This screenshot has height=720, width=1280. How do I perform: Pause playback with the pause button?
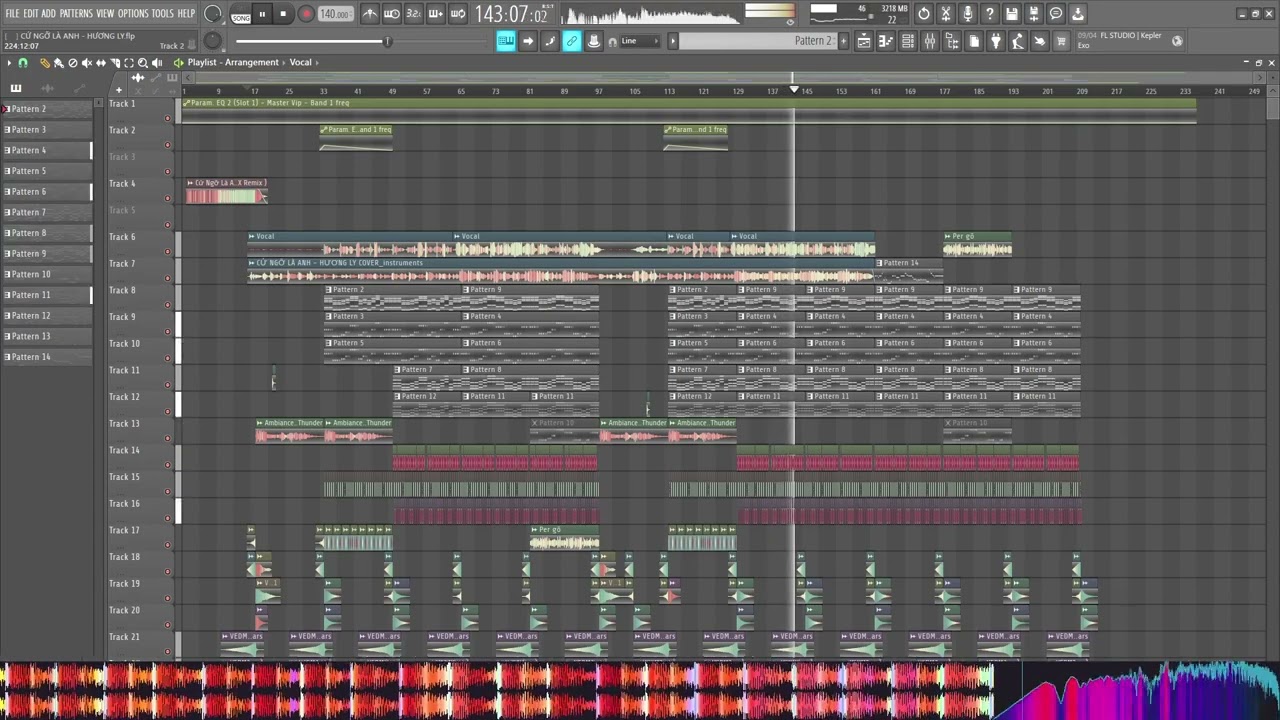[x=262, y=14]
